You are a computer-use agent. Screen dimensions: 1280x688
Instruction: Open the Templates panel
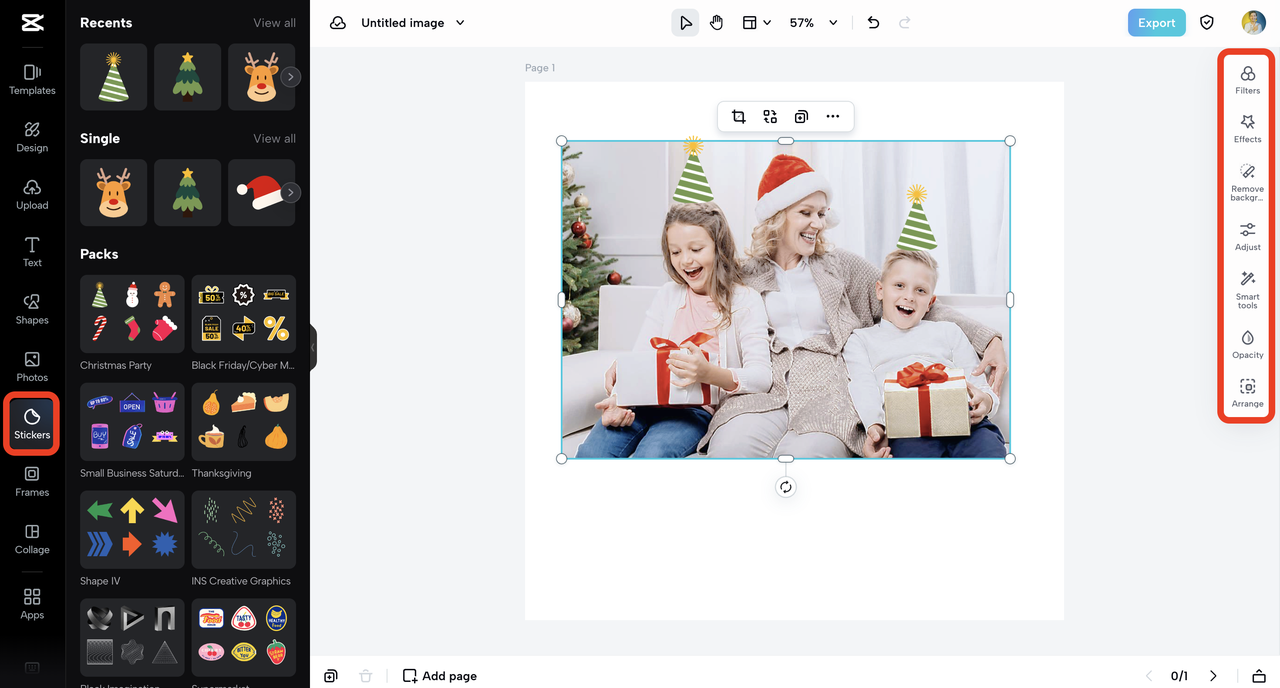tap(32, 79)
